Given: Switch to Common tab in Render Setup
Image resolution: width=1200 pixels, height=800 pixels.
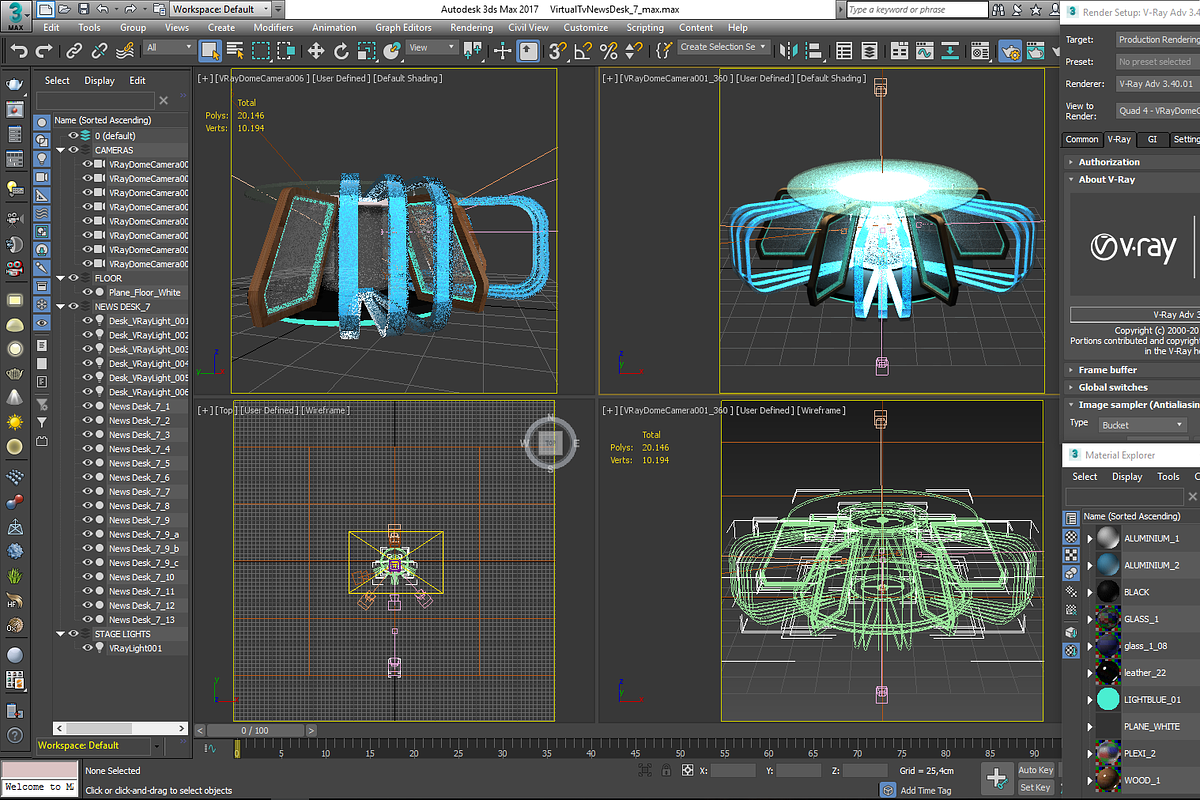Looking at the screenshot, I should click(x=1082, y=140).
